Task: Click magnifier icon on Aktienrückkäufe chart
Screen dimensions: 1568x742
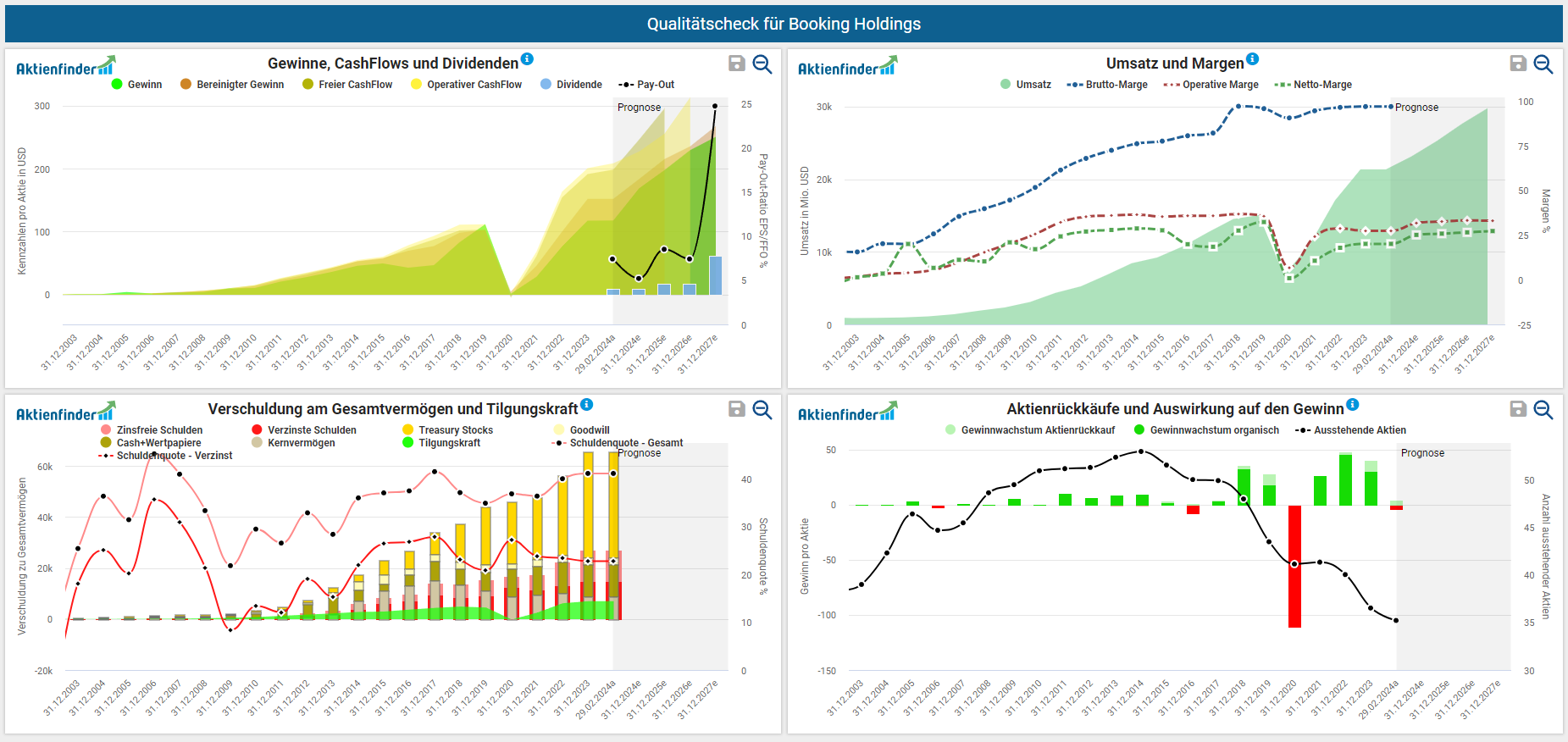Action: [1543, 410]
